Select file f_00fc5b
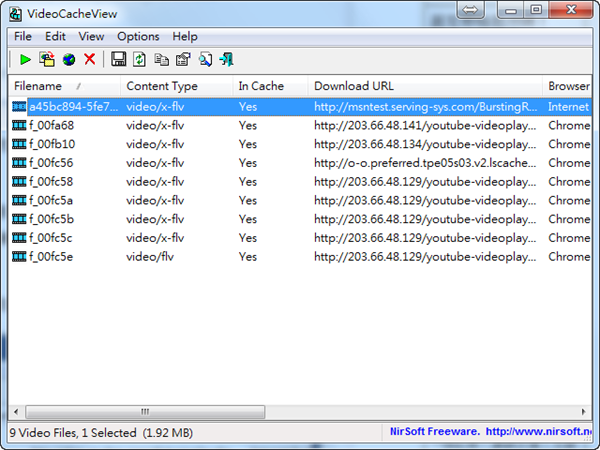Viewport: 600px width, 450px height. [x=51, y=219]
